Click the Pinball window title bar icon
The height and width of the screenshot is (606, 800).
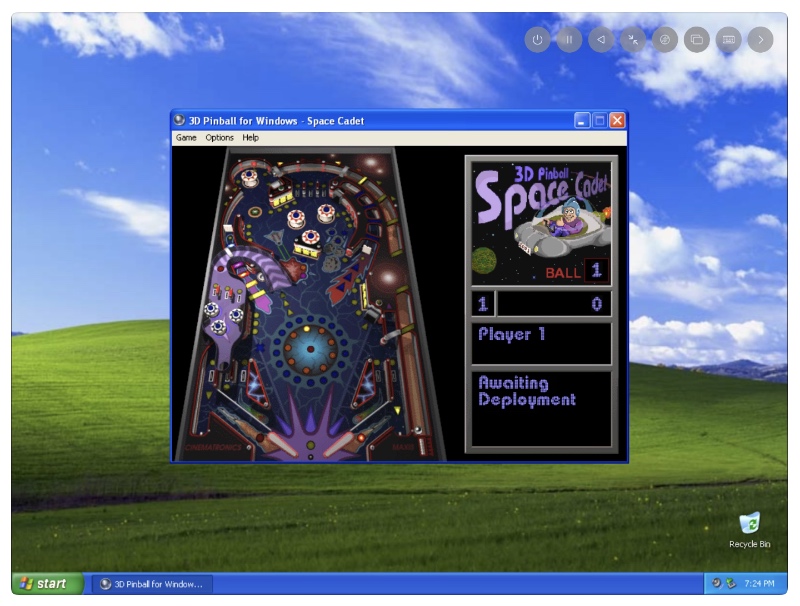coord(179,120)
